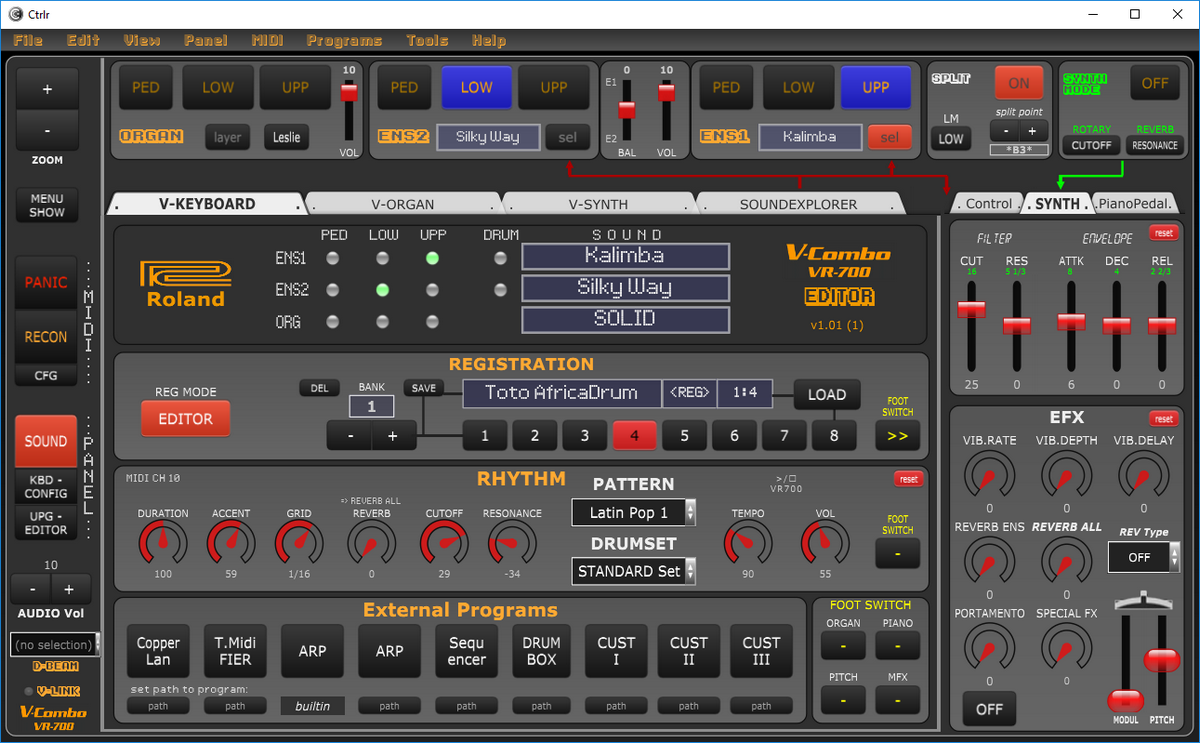Toggle the organ layer button
Viewport: 1200px width, 743px height.
click(228, 137)
